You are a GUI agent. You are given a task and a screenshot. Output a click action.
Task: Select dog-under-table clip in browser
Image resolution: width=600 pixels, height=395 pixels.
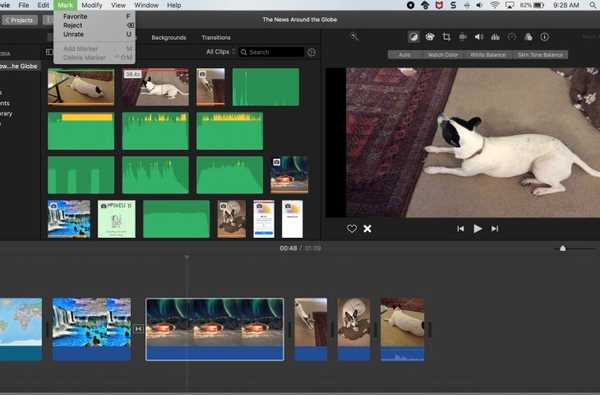[81, 87]
